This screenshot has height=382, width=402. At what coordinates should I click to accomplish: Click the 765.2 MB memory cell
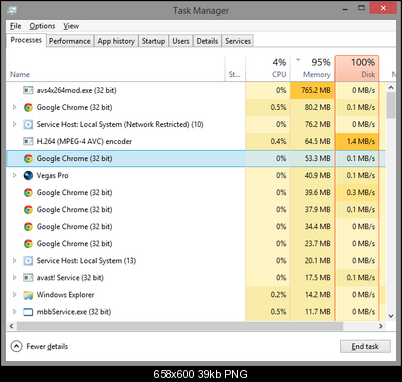pos(312,90)
